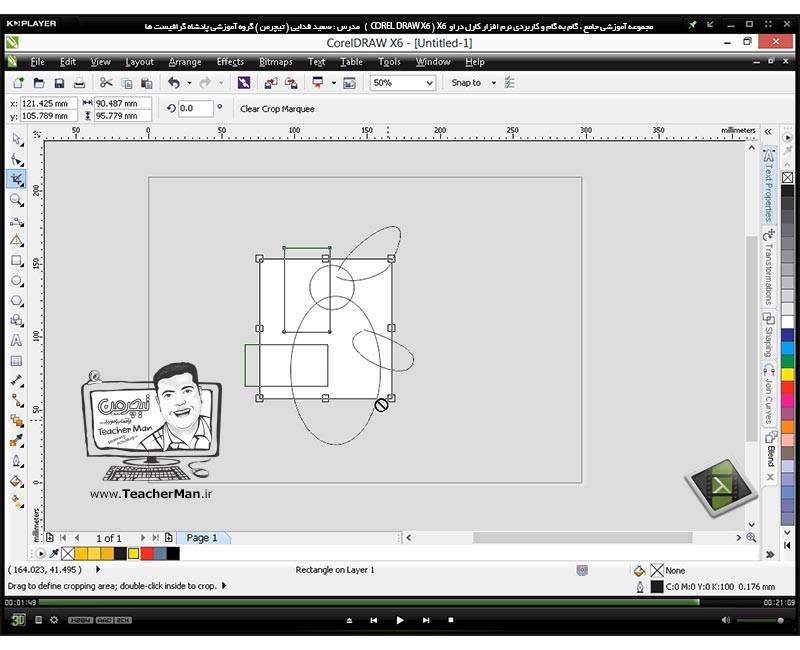Select the Table tool
The height and width of the screenshot is (650, 800).
(16, 361)
